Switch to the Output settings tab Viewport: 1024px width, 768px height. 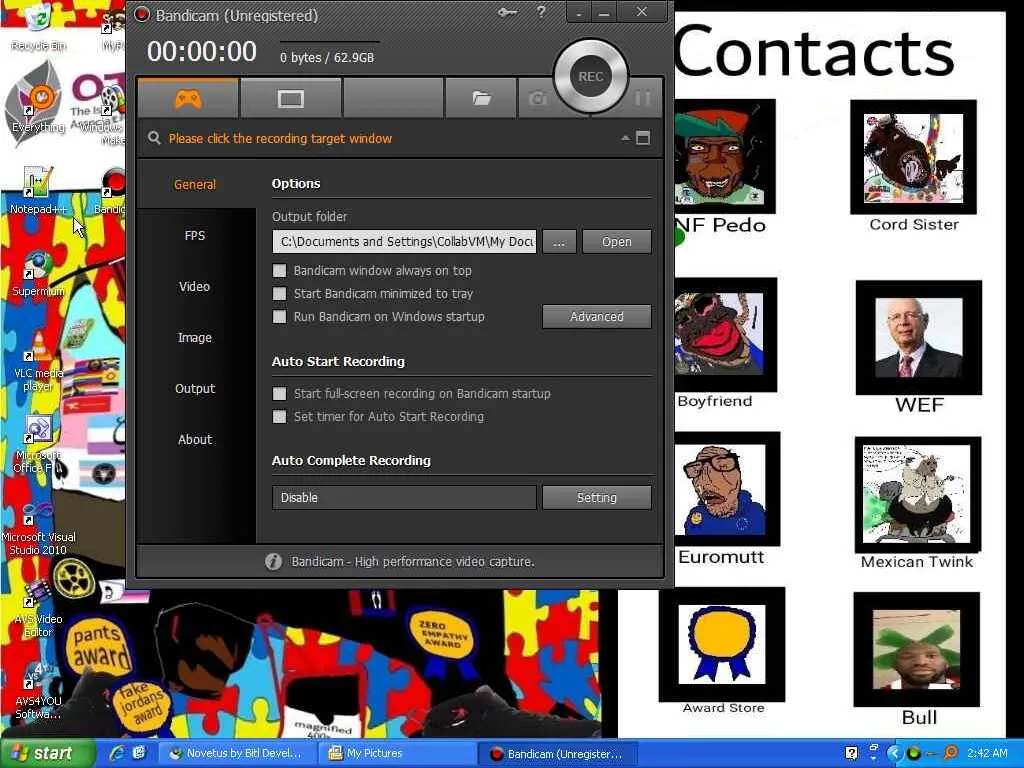pos(195,388)
